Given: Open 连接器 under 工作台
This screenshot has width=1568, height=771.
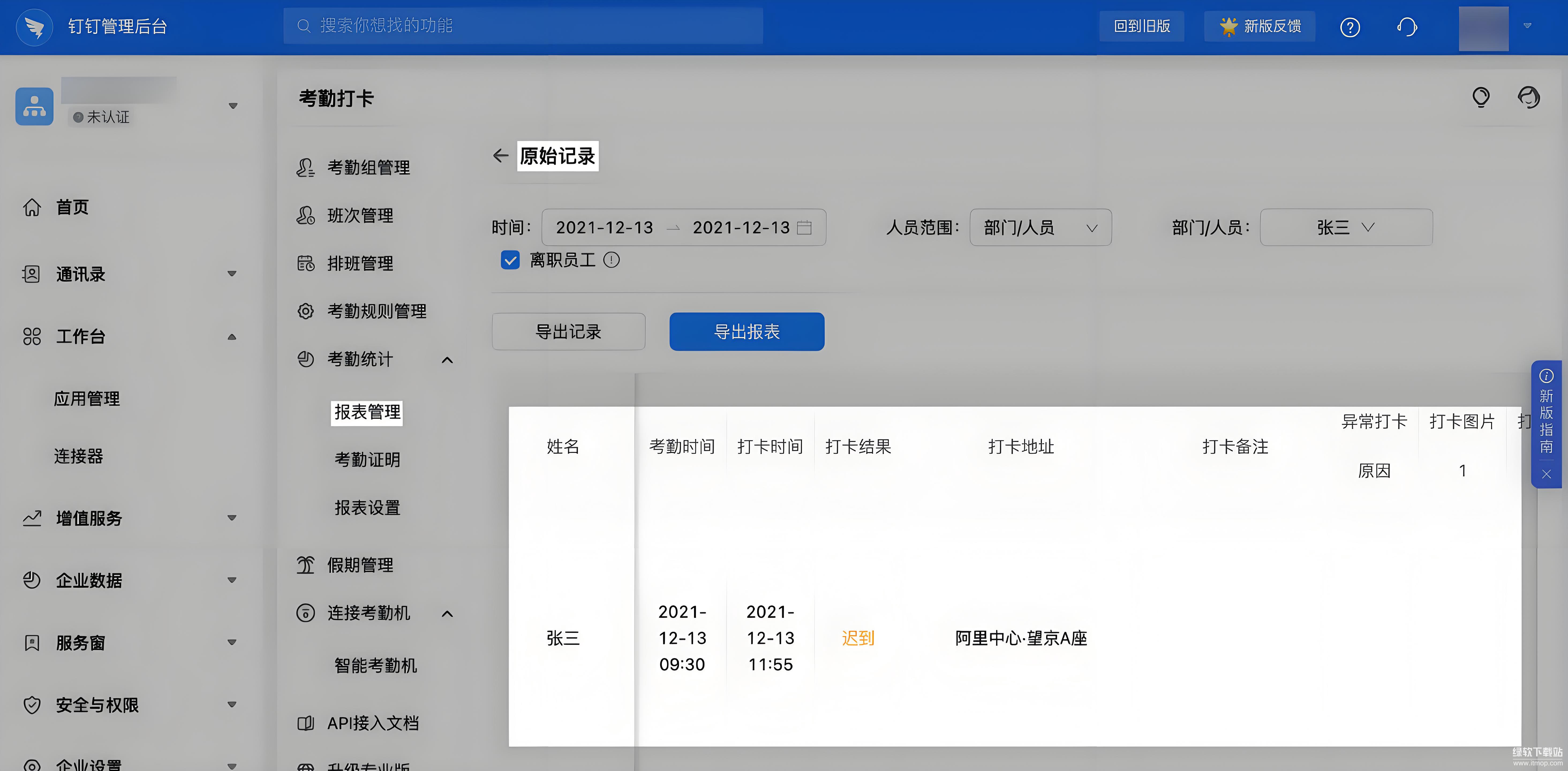Looking at the screenshot, I should [x=78, y=456].
